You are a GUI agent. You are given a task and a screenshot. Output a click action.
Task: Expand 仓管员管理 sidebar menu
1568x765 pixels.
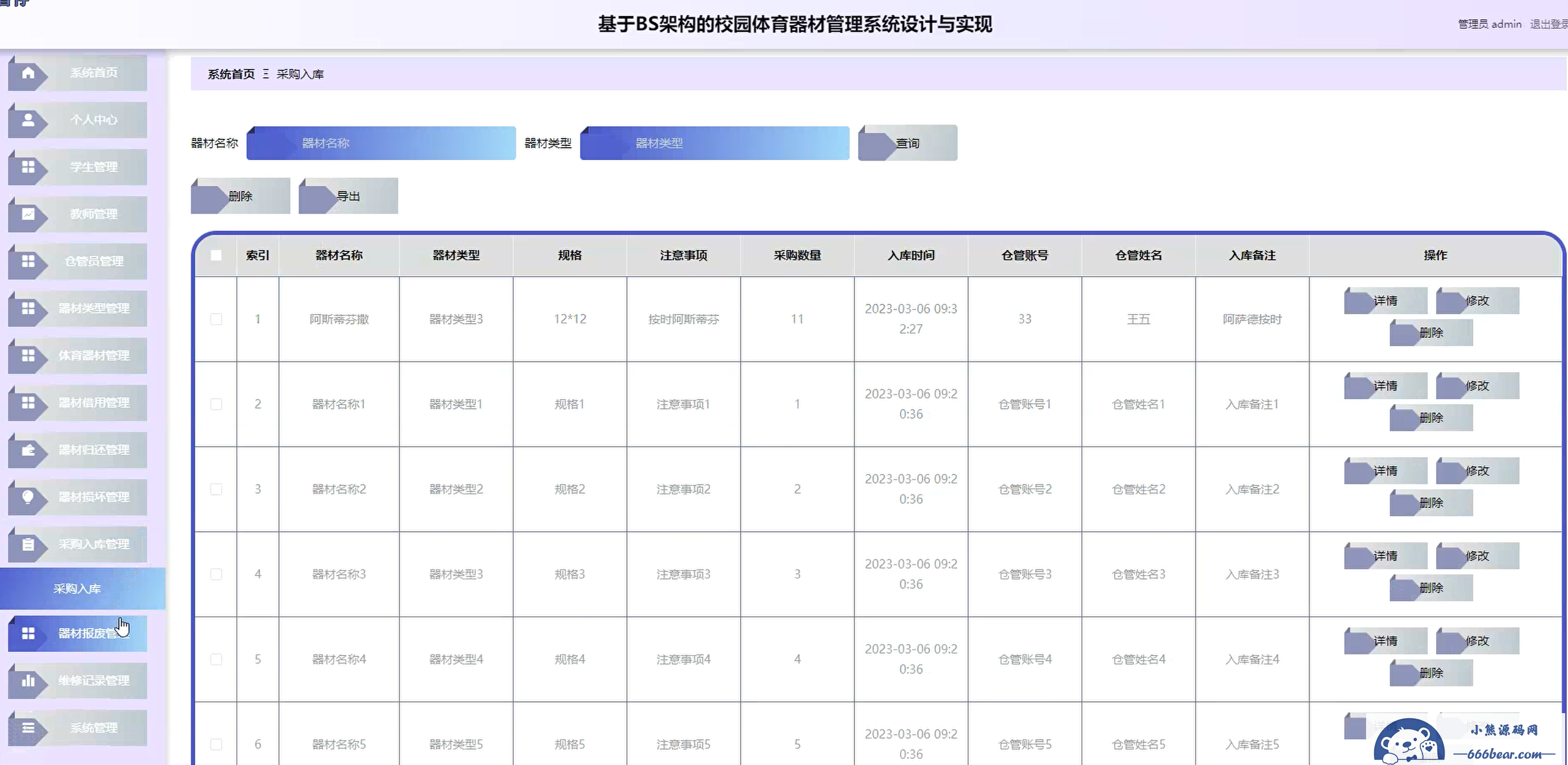point(77,261)
